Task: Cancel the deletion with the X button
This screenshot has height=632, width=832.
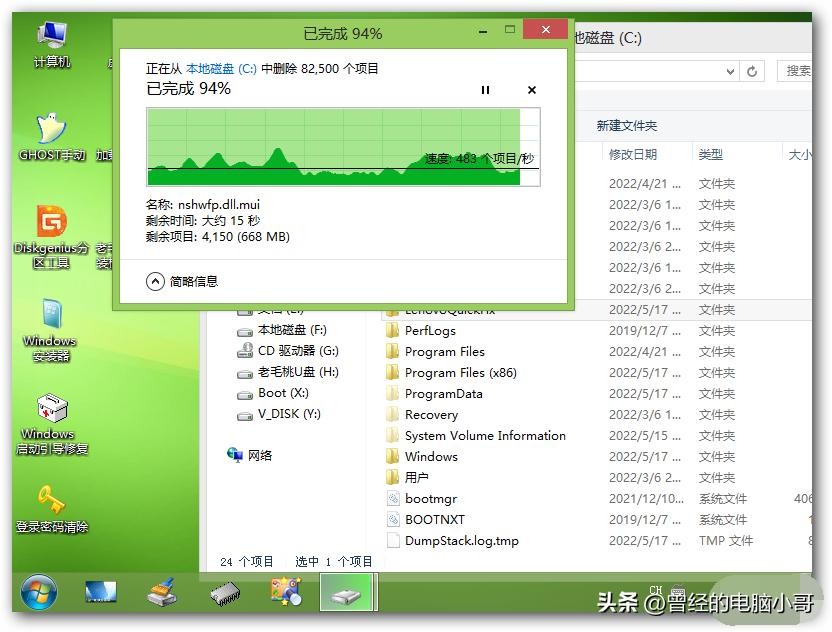Action: pos(532,90)
